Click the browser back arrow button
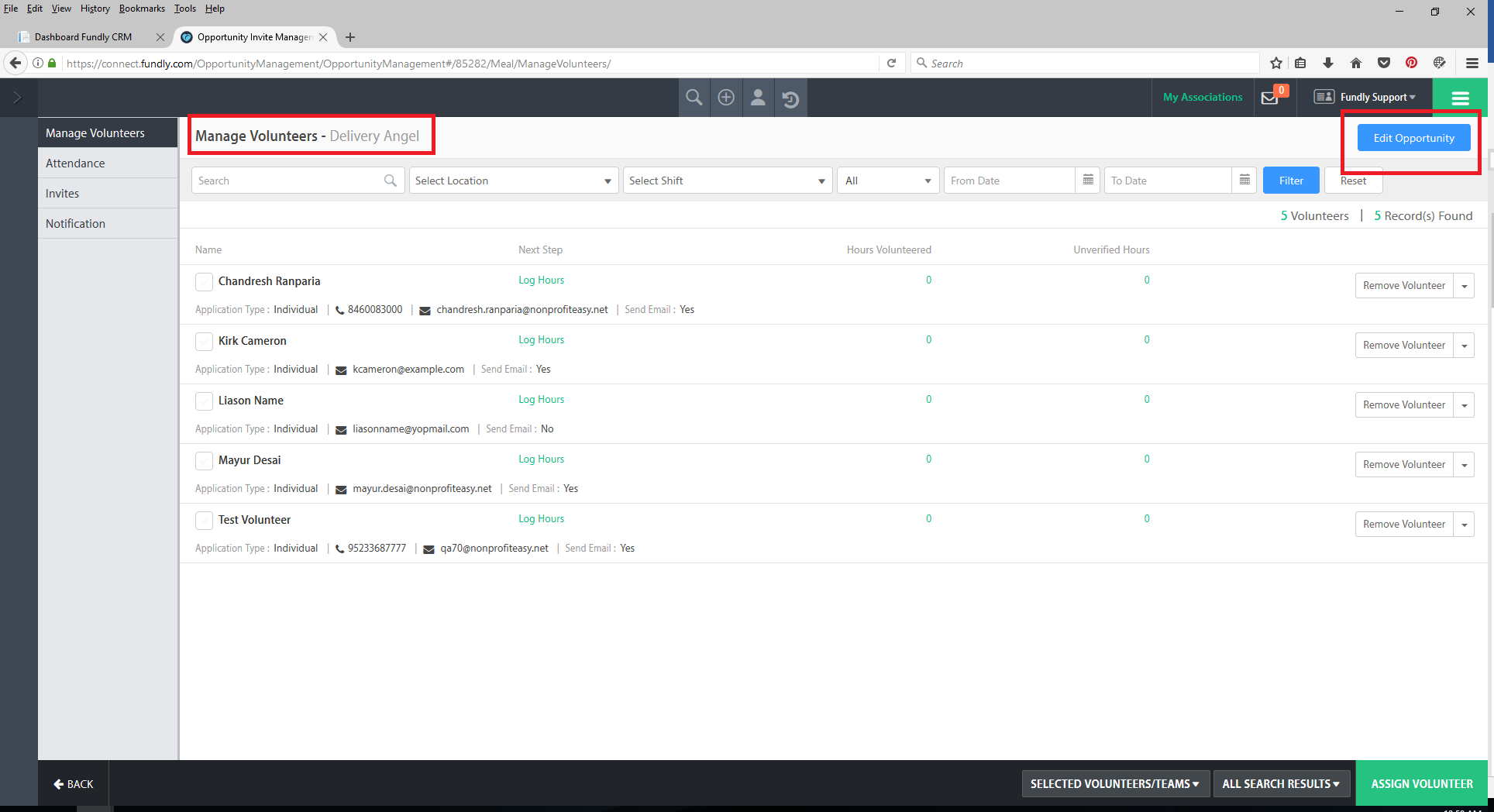Screen dimensions: 1494x812 pos(15,64)
